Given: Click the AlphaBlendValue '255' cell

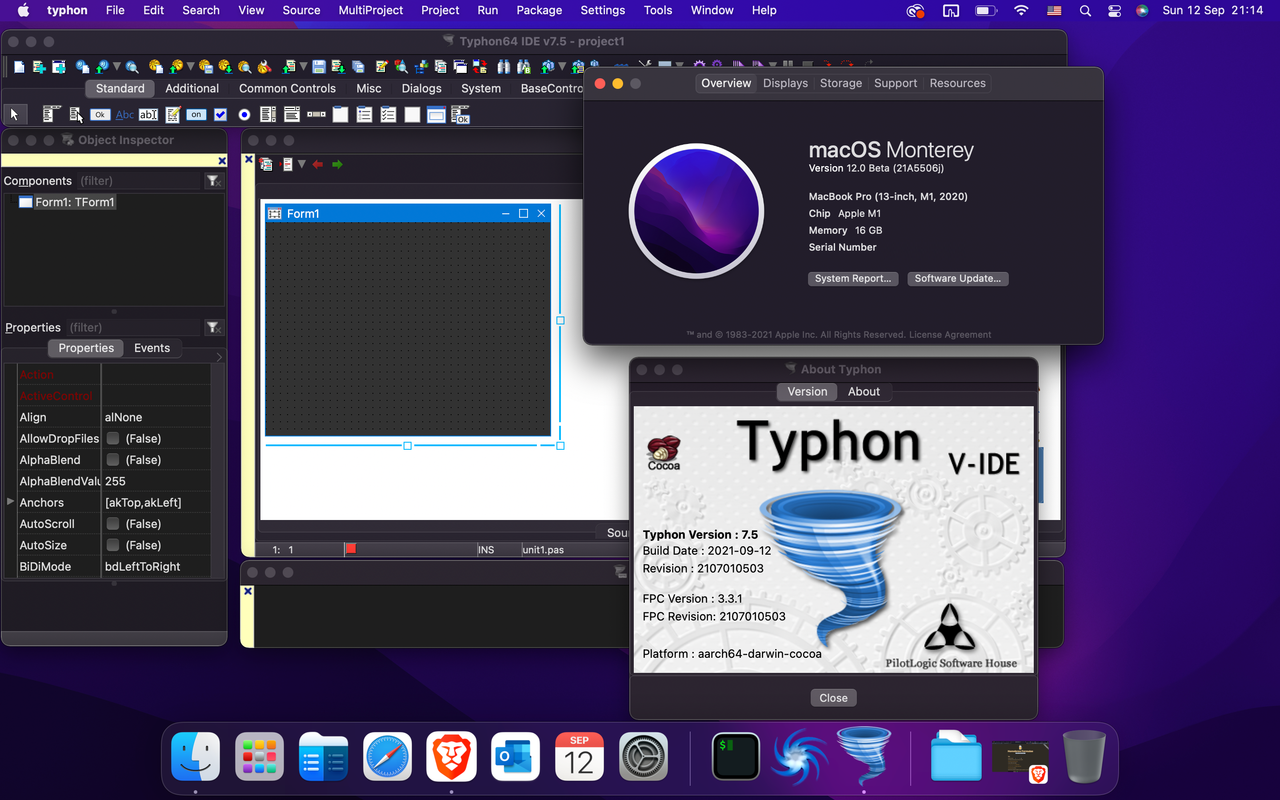Looking at the screenshot, I should (x=156, y=481).
